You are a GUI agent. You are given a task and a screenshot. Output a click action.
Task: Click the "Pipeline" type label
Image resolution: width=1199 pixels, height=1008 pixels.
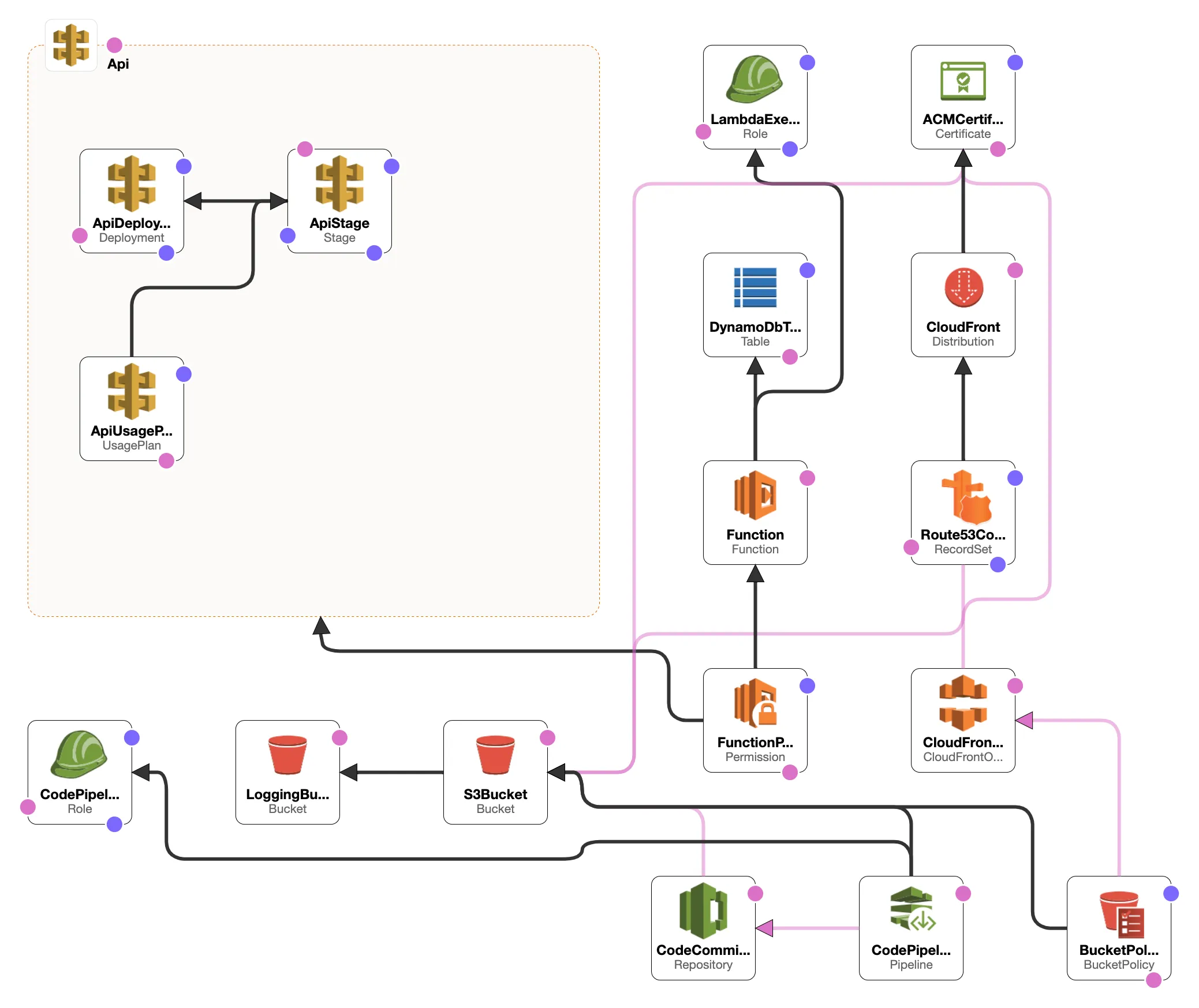(911, 965)
